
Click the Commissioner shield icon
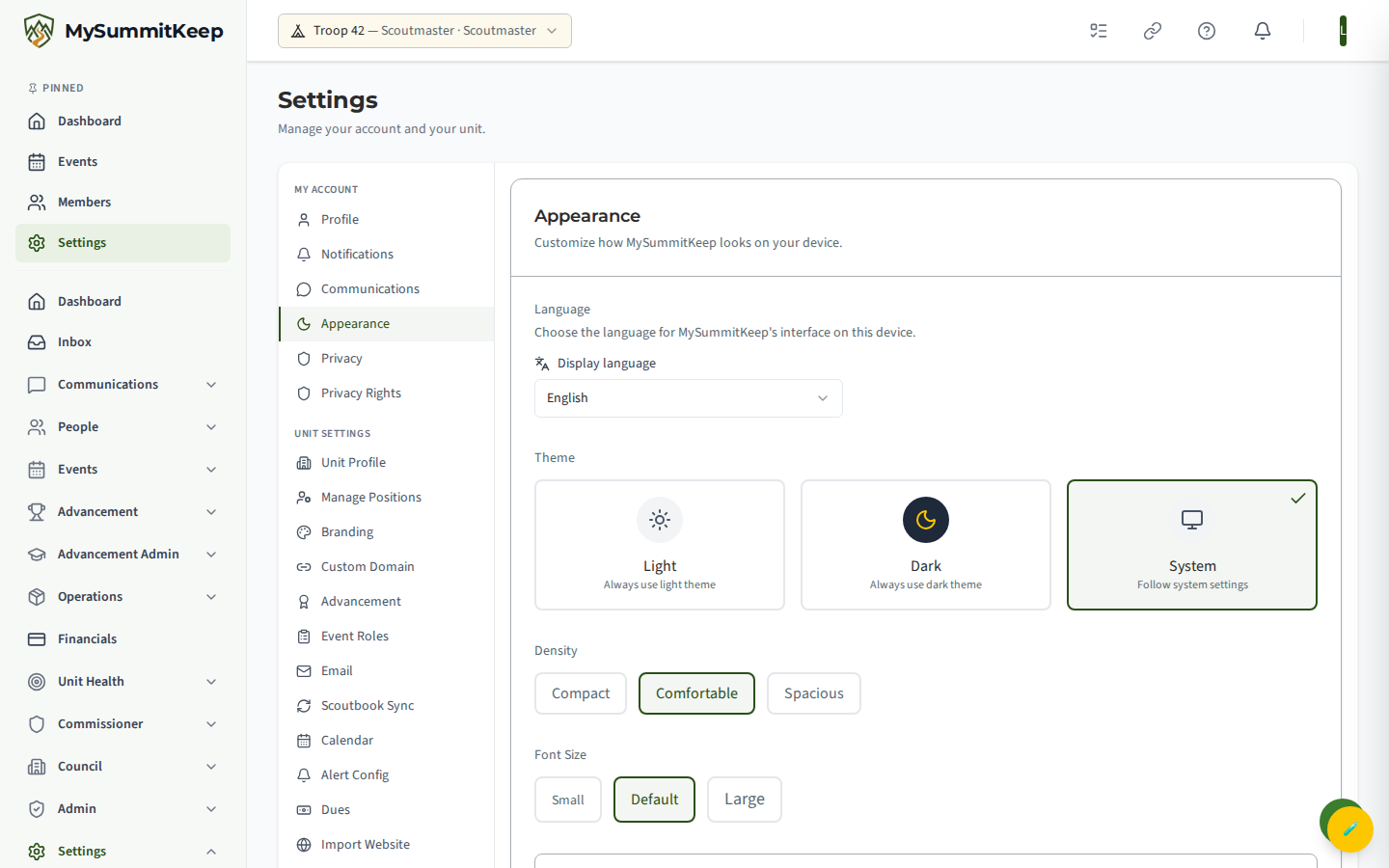click(37, 724)
